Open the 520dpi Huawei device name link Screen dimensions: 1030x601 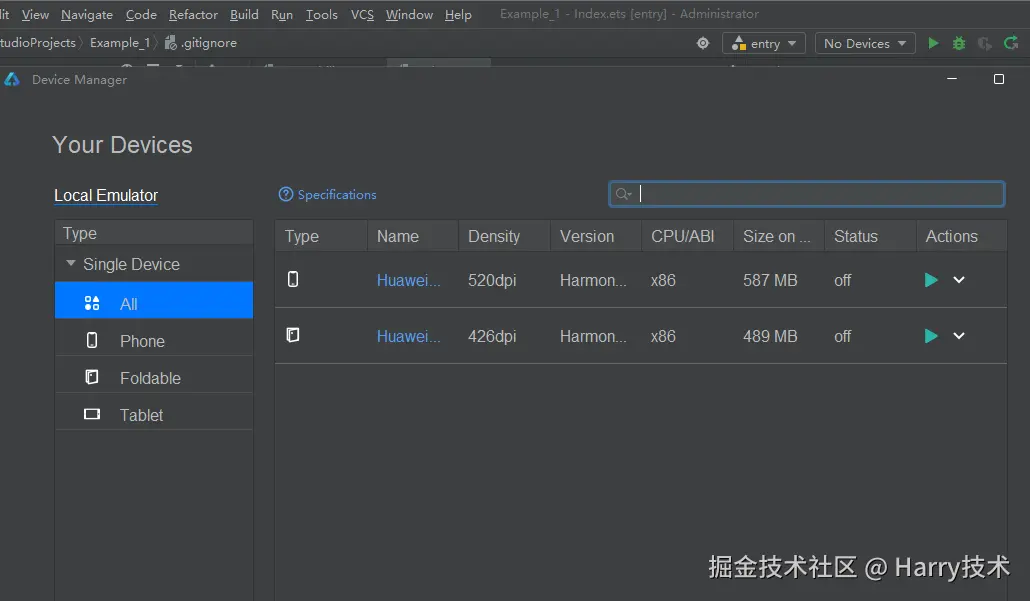point(409,280)
